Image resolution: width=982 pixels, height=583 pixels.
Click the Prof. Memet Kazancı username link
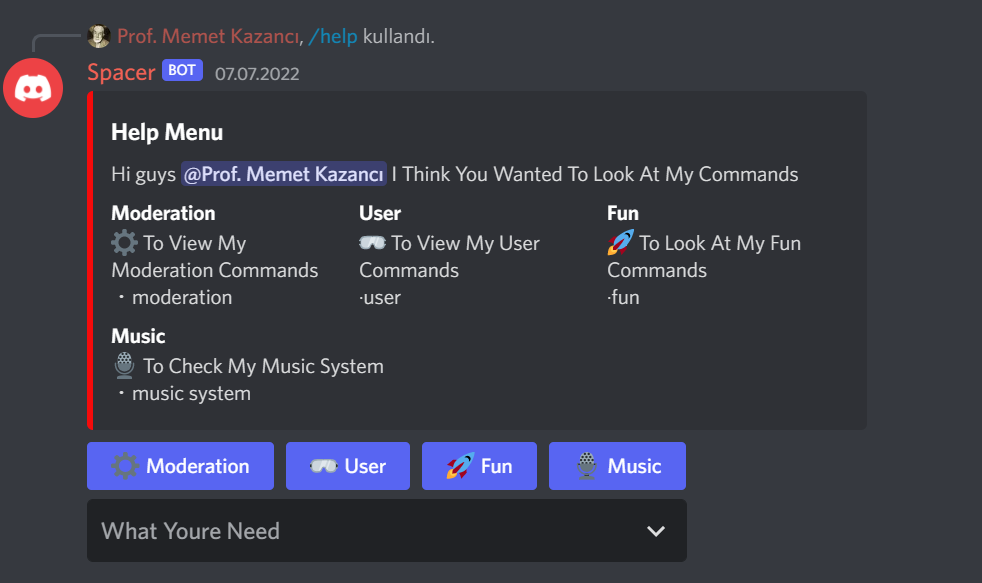coord(203,35)
